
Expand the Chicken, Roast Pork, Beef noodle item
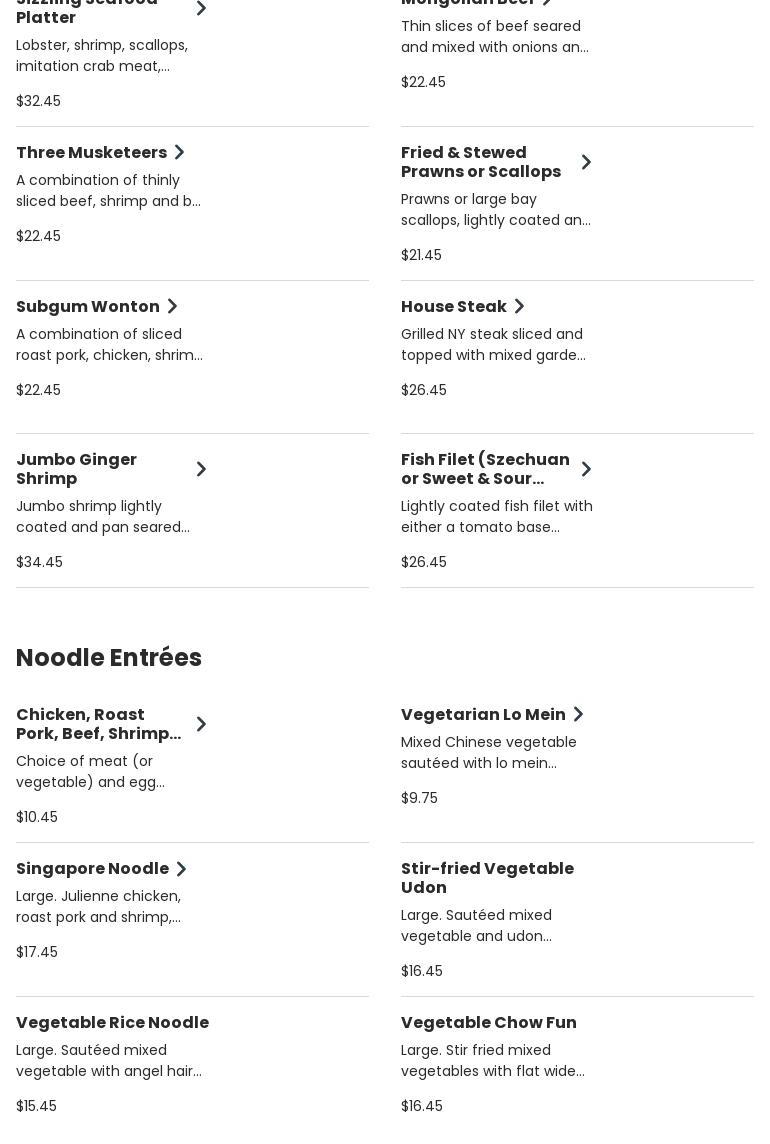(x=201, y=724)
